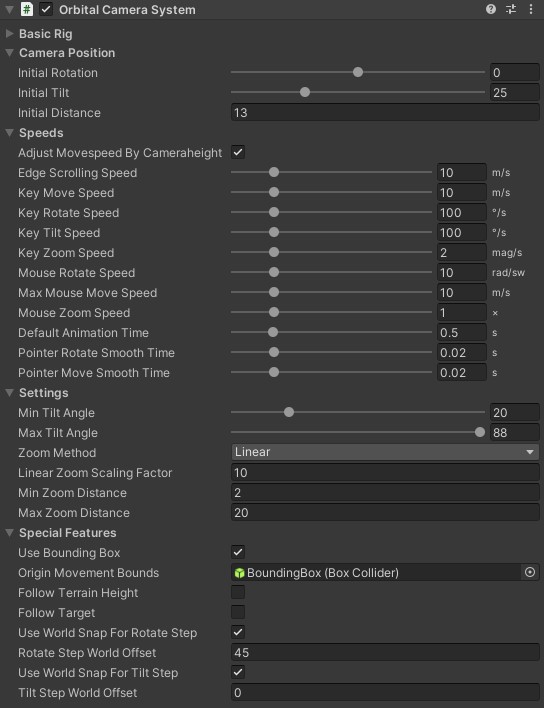Toggle Use World Snap For Rotate Step
The image size is (544, 708).
[x=238, y=632]
